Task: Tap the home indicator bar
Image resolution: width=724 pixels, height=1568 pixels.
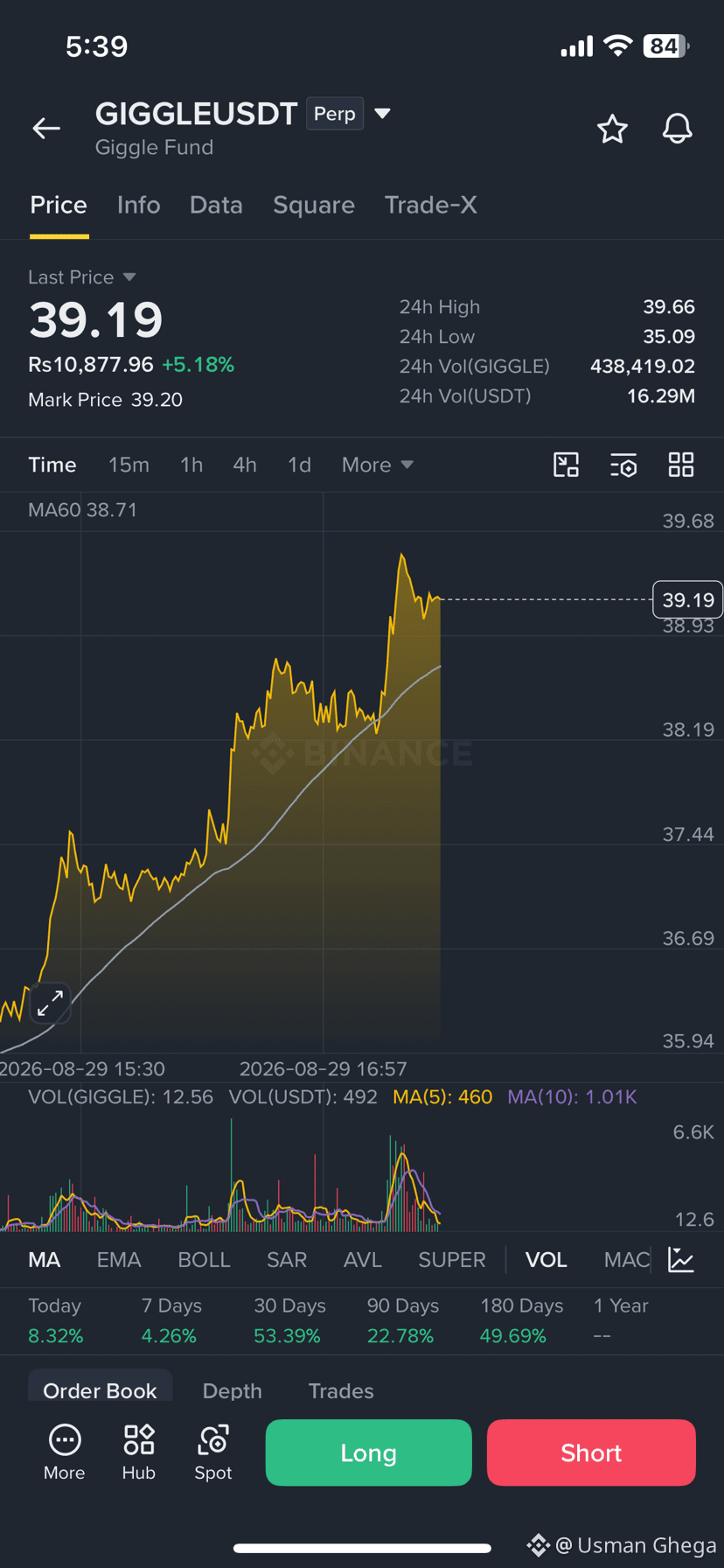Action: point(362,1548)
